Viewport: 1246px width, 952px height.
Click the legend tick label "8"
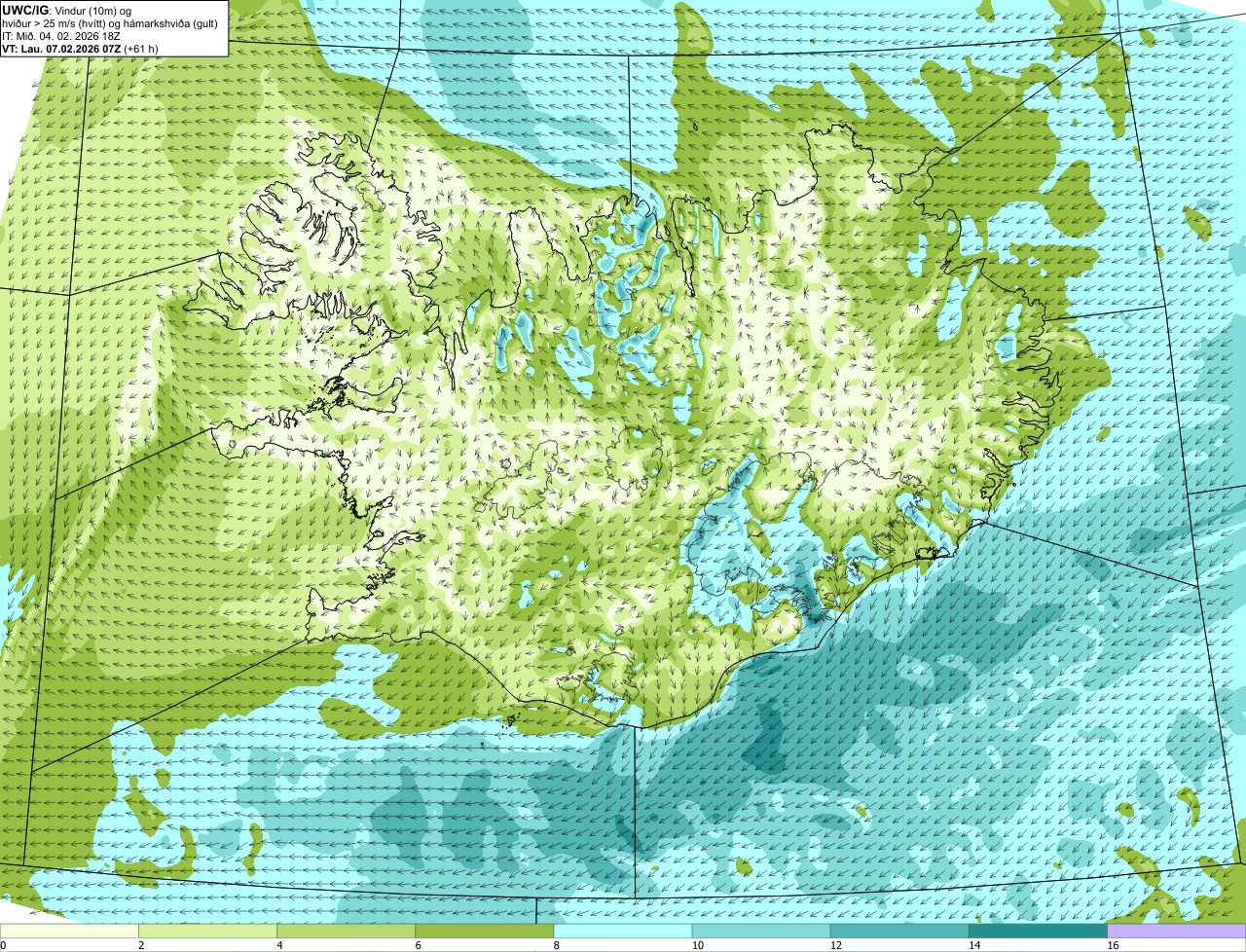(x=557, y=945)
